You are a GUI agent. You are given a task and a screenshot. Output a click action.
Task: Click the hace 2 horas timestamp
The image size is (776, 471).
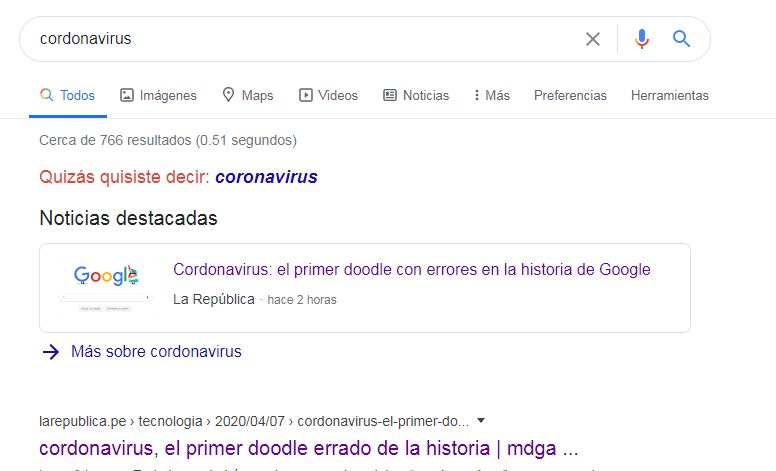tap(302, 300)
